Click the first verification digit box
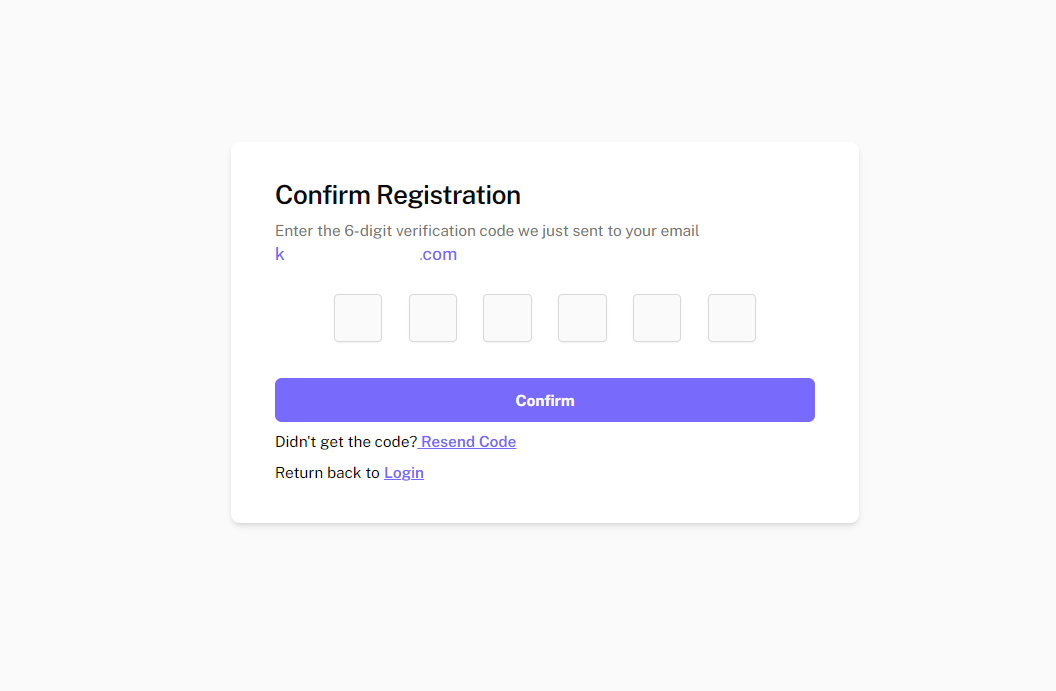 (358, 318)
